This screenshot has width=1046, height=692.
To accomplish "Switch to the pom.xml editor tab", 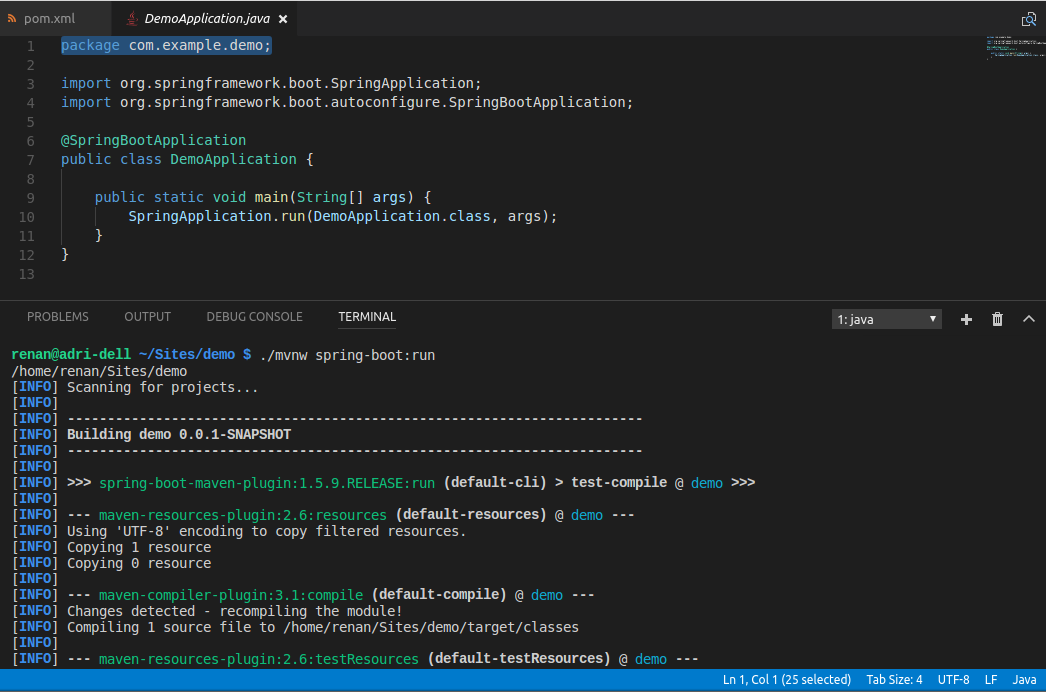I will (49, 19).
